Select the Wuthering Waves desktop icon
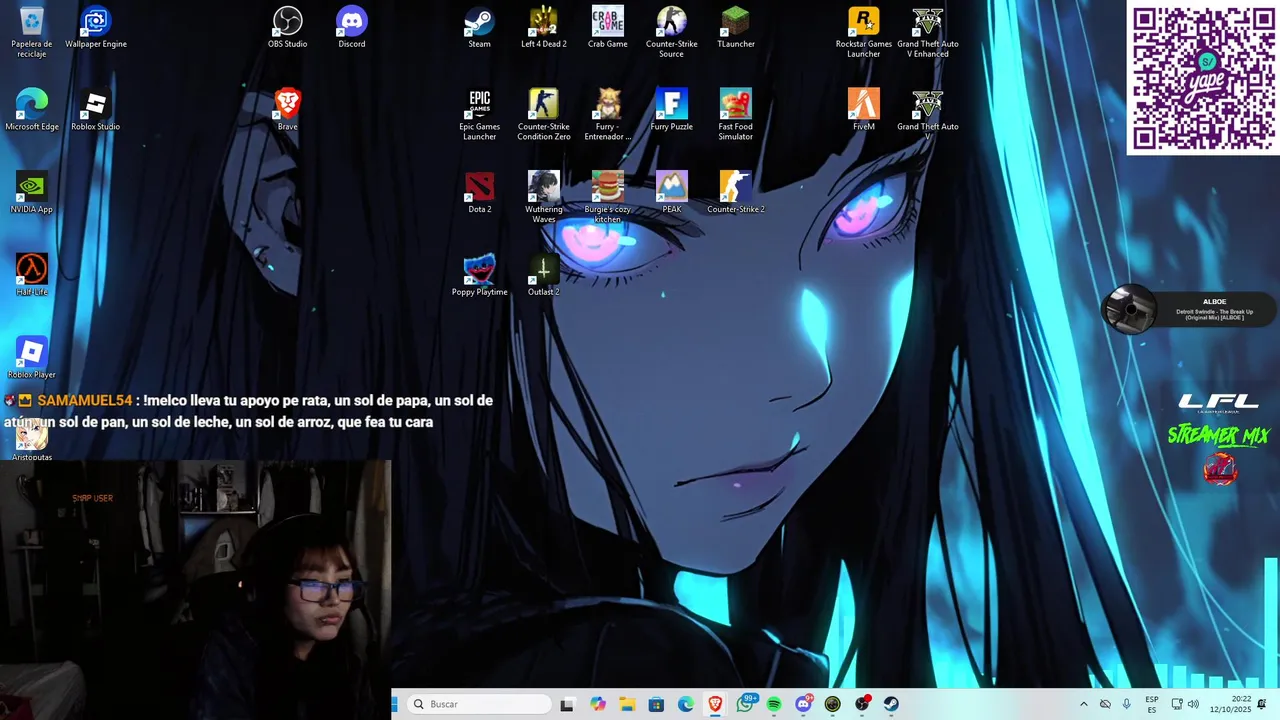The width and height of the screenshot is (1280, 720). pos(544,197)
